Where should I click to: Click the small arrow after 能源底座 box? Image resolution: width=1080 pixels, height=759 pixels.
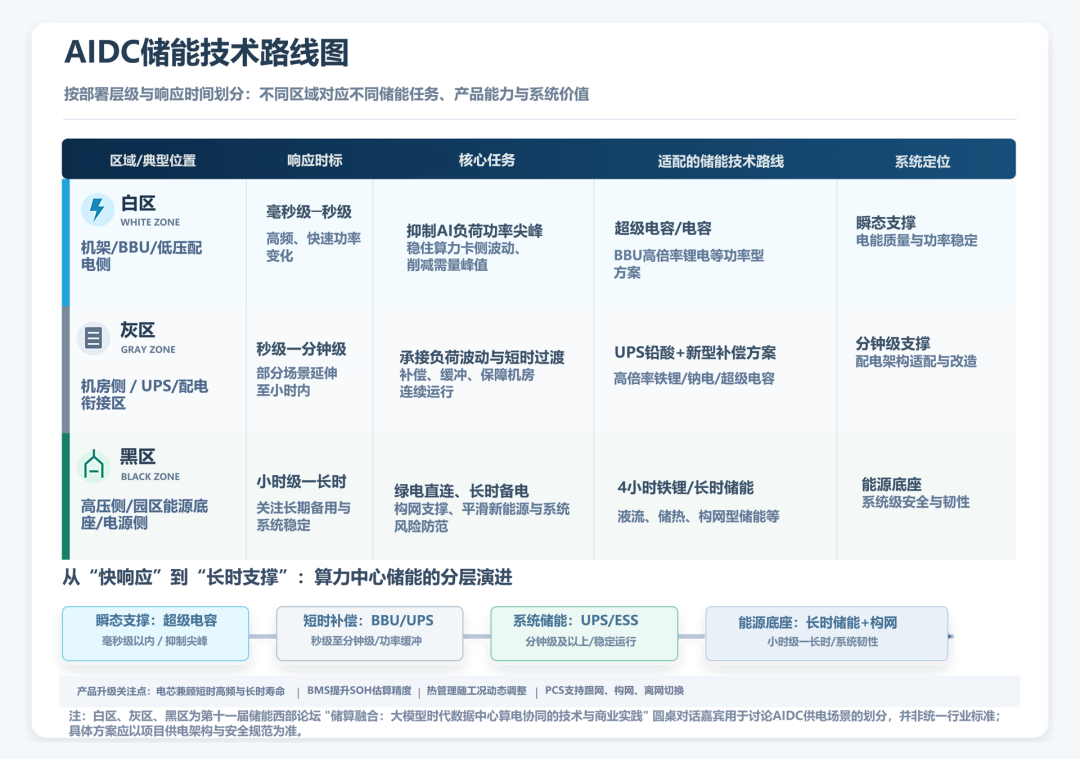click(951, 636)
